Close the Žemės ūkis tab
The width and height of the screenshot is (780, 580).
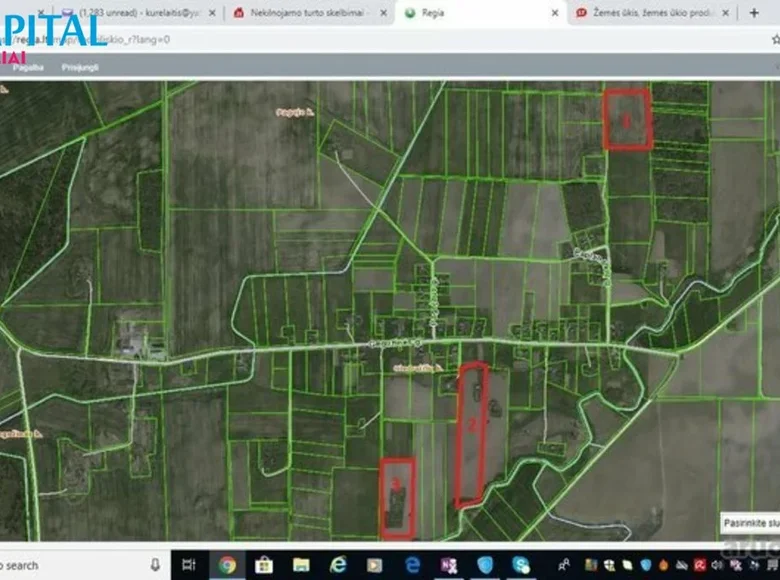pos(726,13)
